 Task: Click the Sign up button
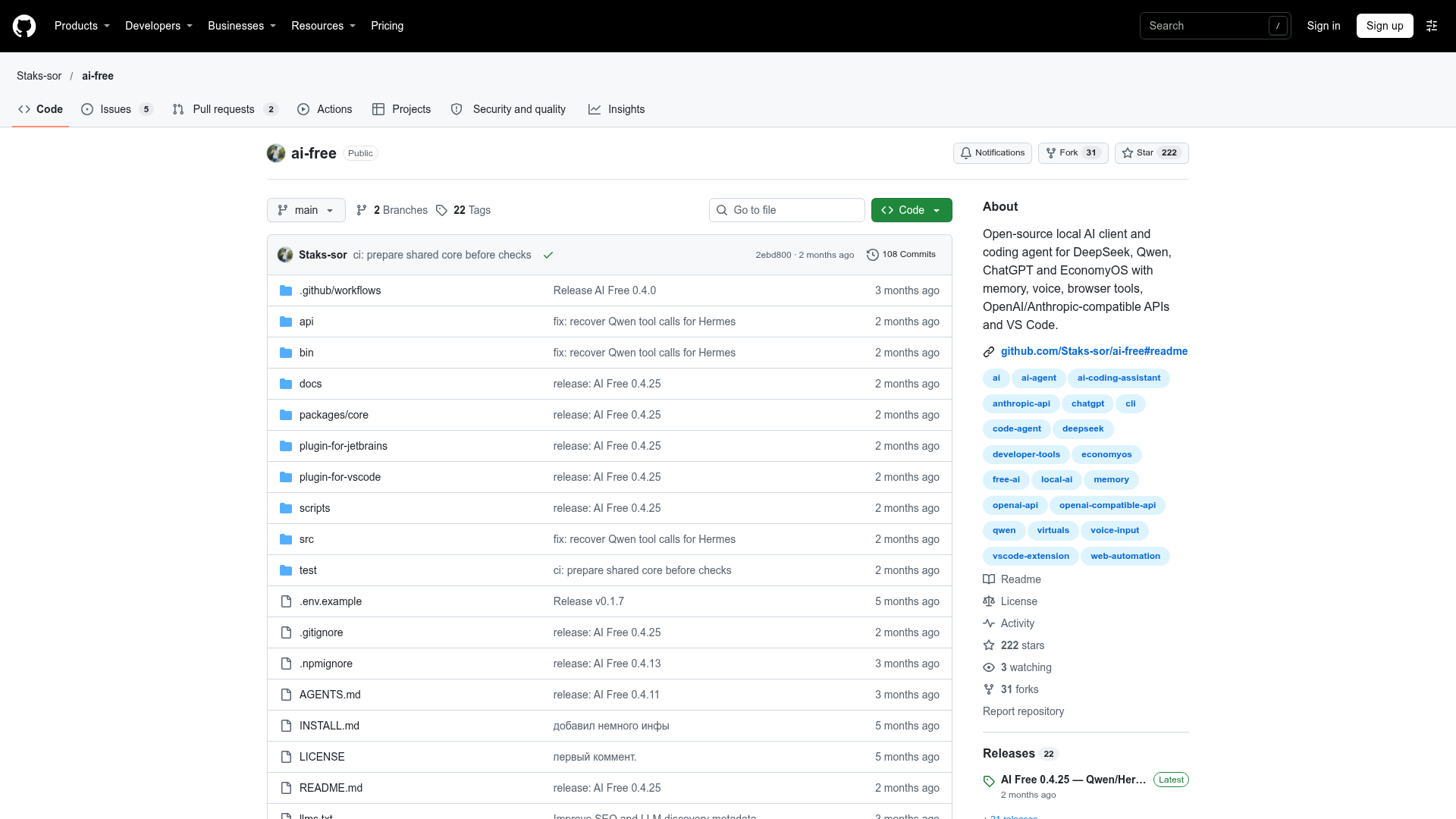(1385, 26)
